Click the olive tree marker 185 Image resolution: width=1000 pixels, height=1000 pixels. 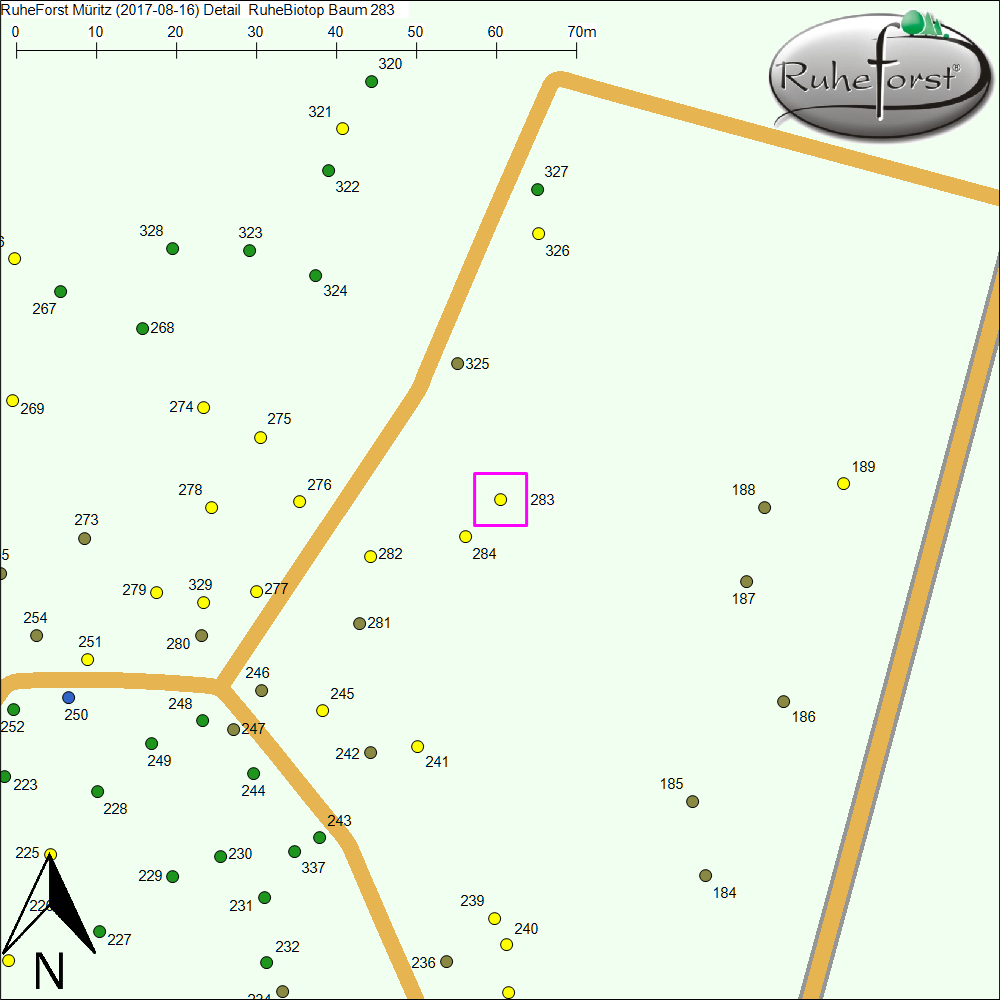pos(692,802)
